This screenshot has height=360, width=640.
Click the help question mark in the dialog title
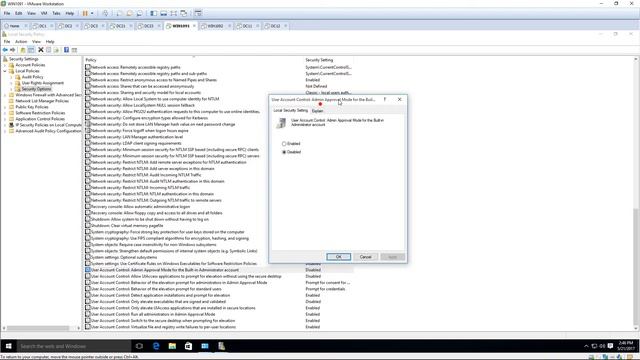[x=384, y=99]
